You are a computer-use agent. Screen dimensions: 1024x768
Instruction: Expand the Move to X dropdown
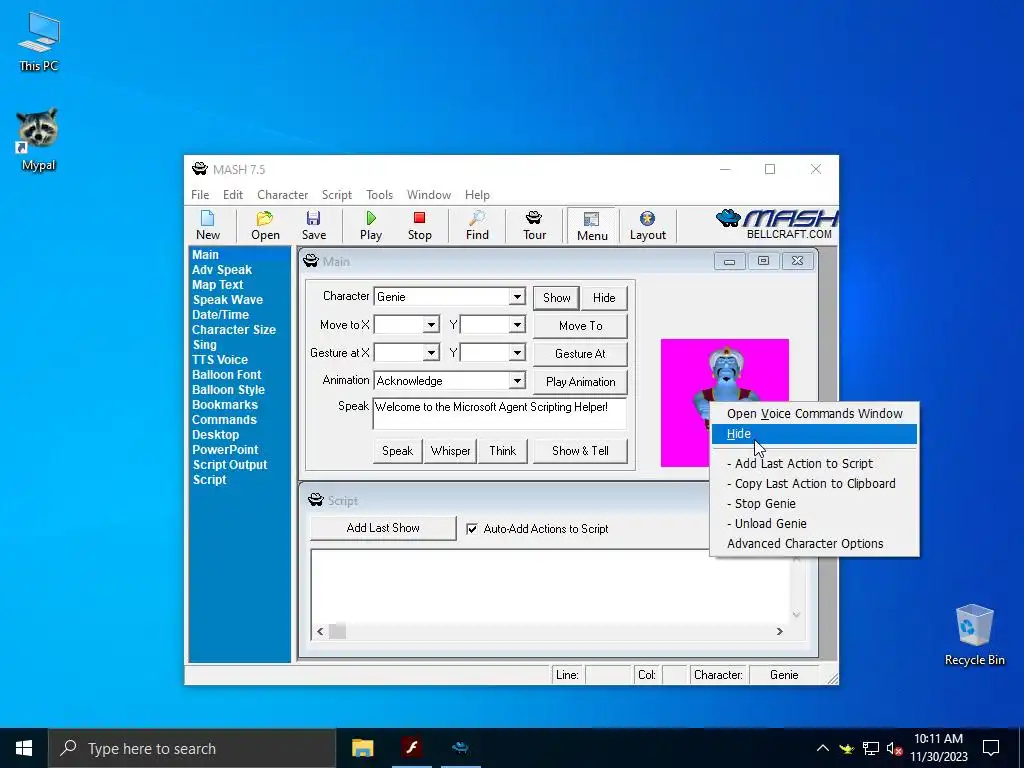point(431,325)
